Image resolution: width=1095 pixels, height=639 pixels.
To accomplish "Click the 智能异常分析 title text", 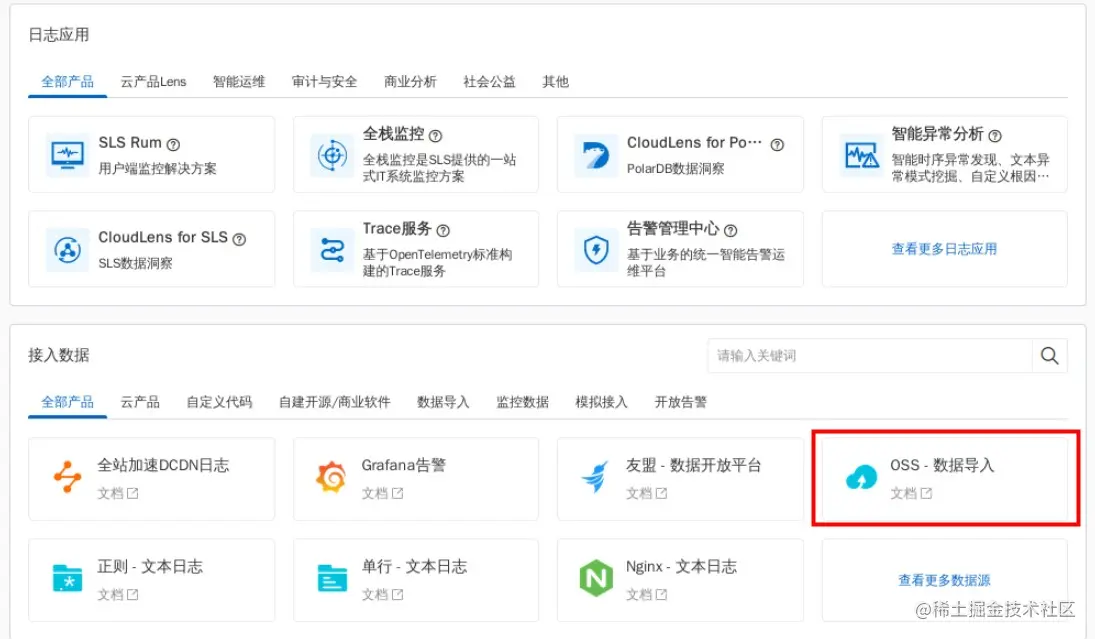I will click(937, 134).
